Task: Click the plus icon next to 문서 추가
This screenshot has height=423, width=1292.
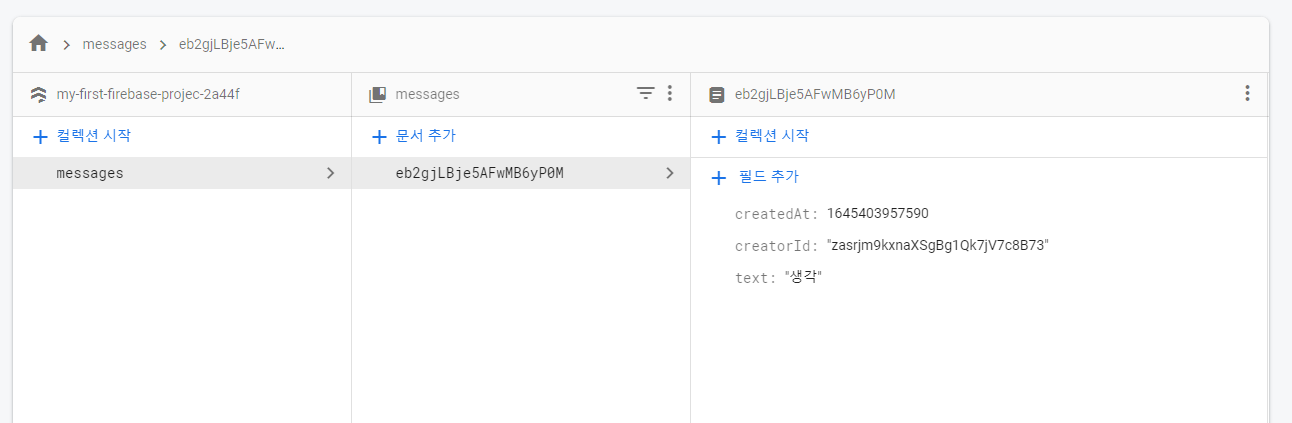Action: pos(379,137)
